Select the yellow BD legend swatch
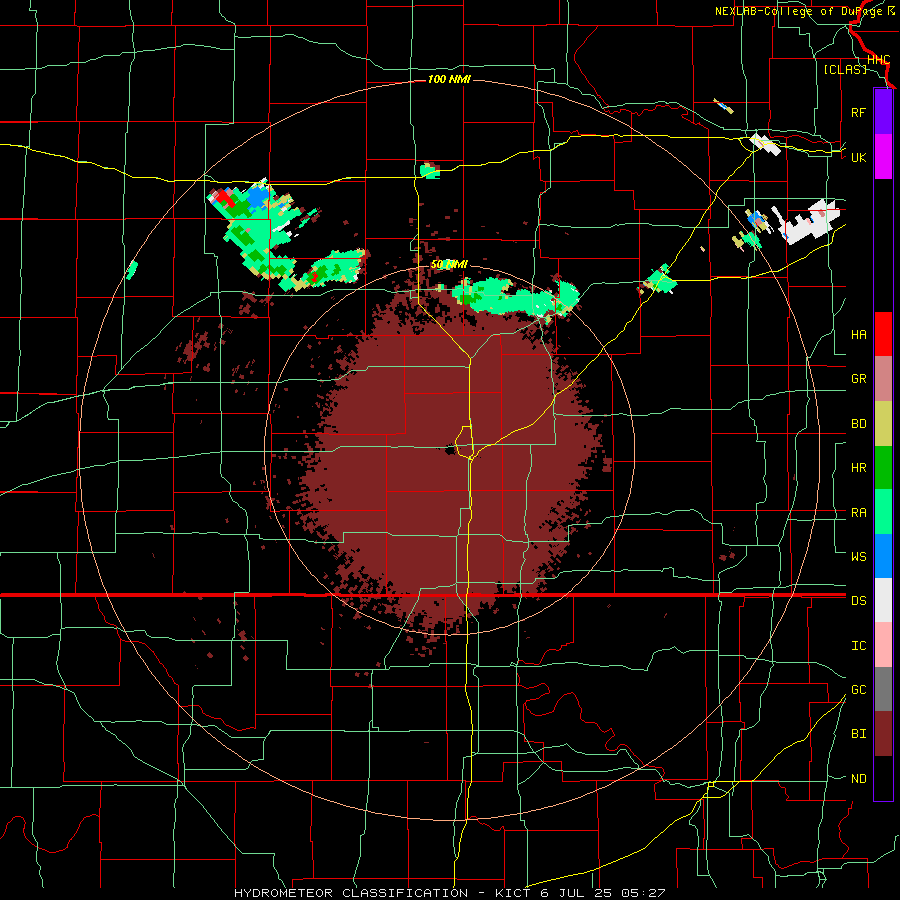Viewport: 900px width, 900px height. coord(883,423)
